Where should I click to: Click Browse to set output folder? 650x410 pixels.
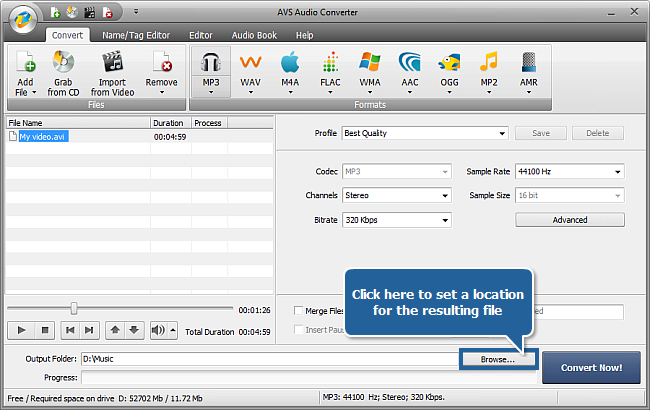[x=498, y=359]
